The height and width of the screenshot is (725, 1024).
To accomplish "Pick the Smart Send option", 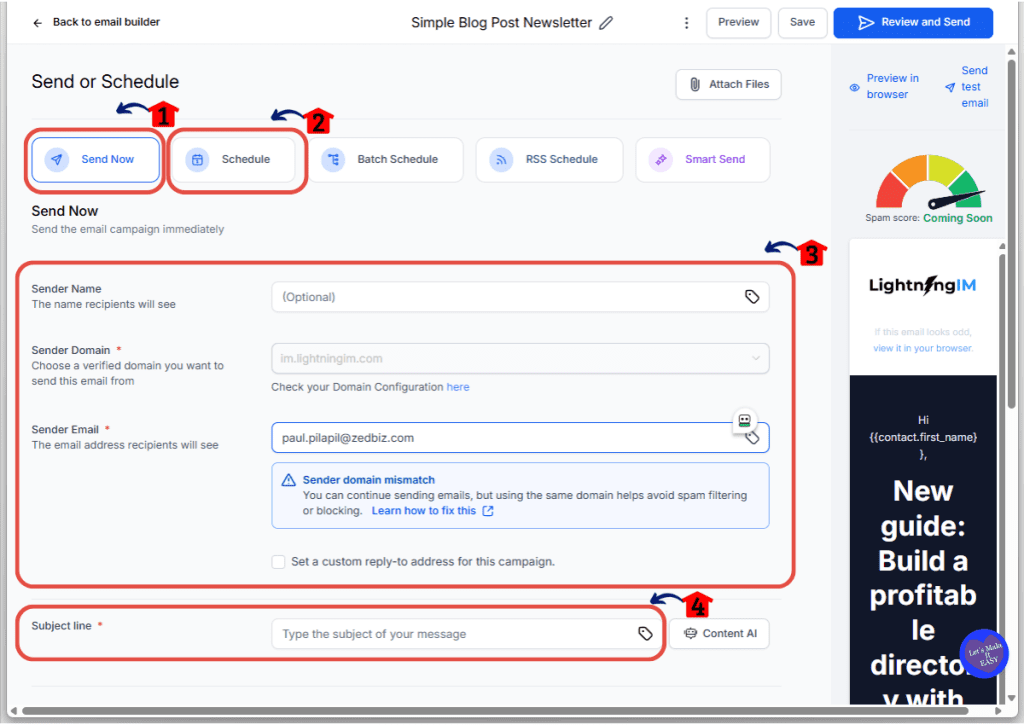I will click(703, 159).
